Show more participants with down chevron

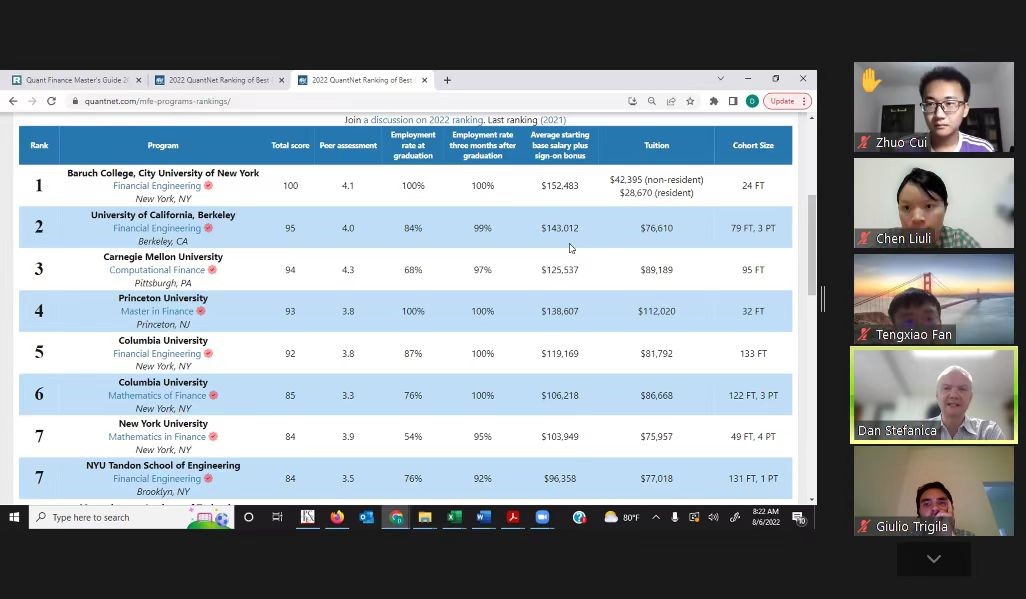pos(933,559)
